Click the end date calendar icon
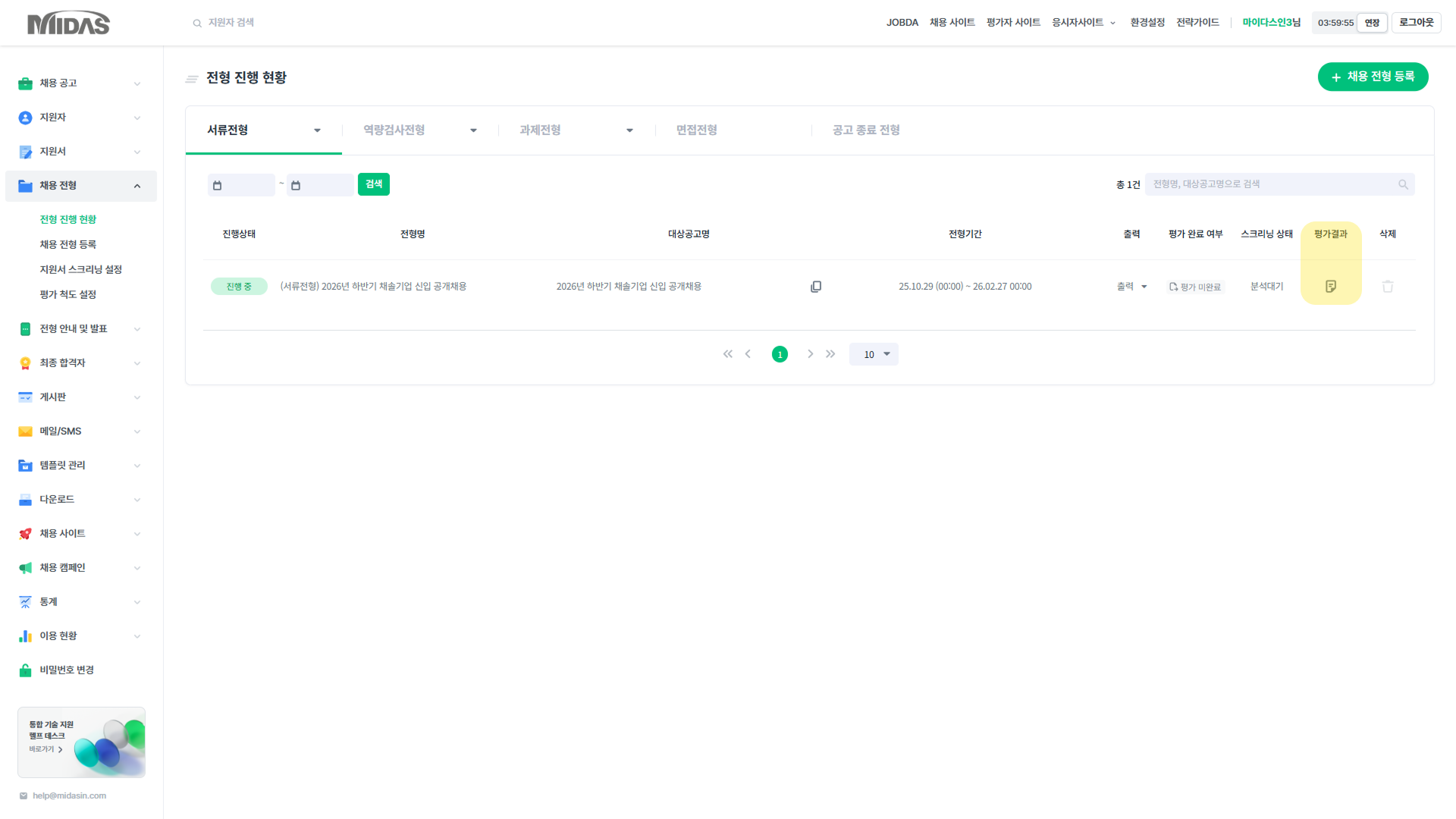Viewport: 1456px width, 819px height. 296,185
